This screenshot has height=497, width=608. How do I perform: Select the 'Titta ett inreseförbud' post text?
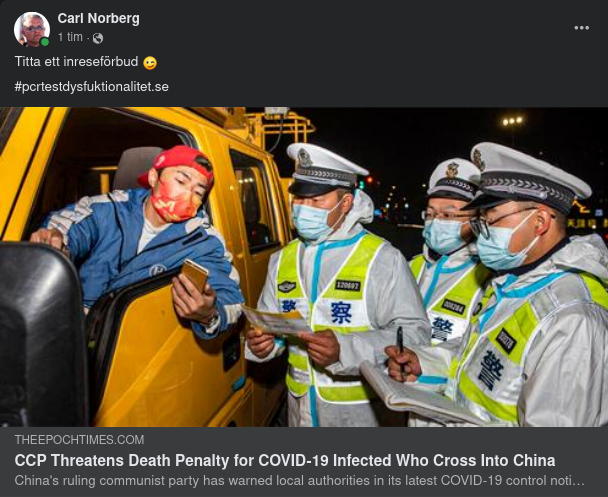click(76, 62)
